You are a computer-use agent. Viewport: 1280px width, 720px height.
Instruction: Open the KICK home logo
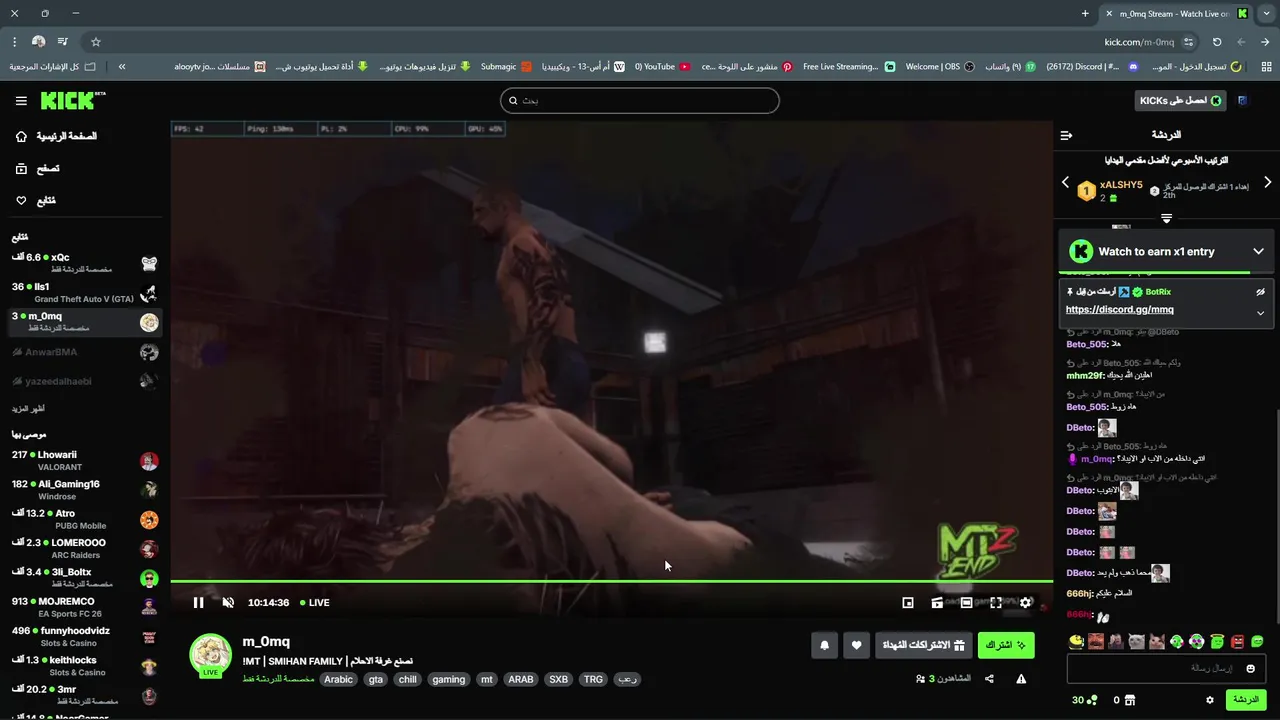click(73, 100)
